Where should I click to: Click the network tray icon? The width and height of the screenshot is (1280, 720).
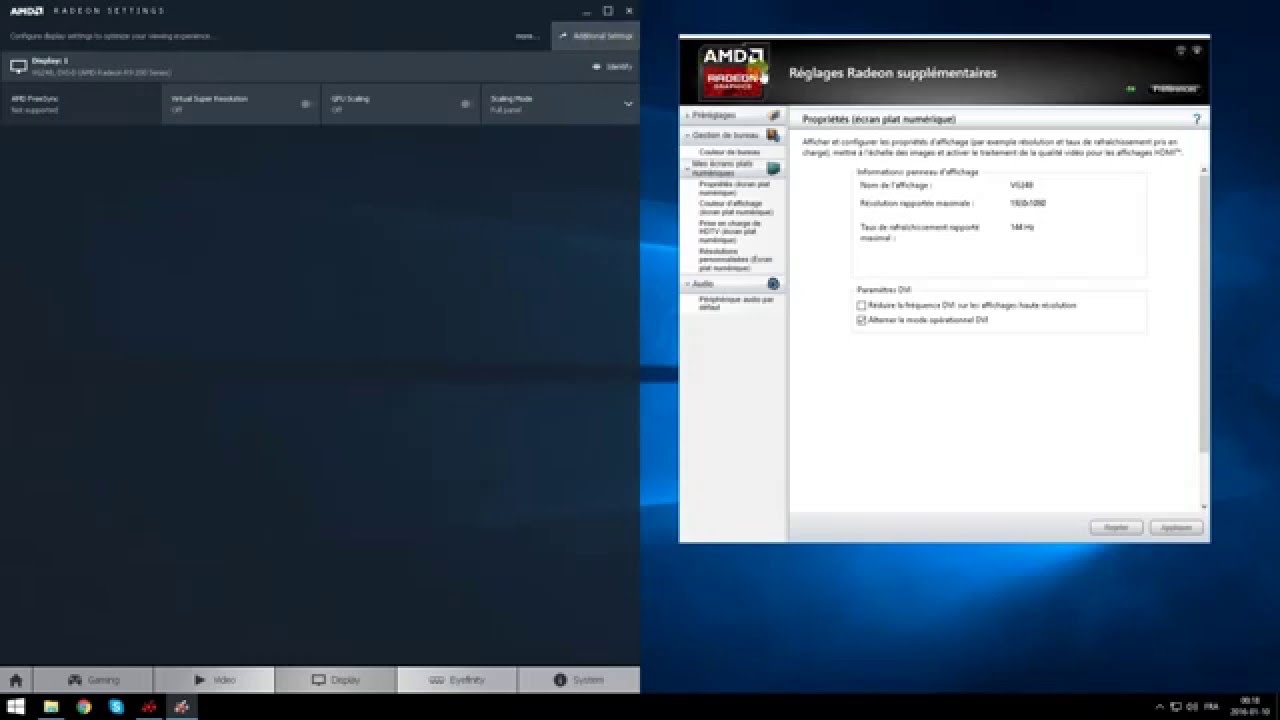(x=1176, y=707)
